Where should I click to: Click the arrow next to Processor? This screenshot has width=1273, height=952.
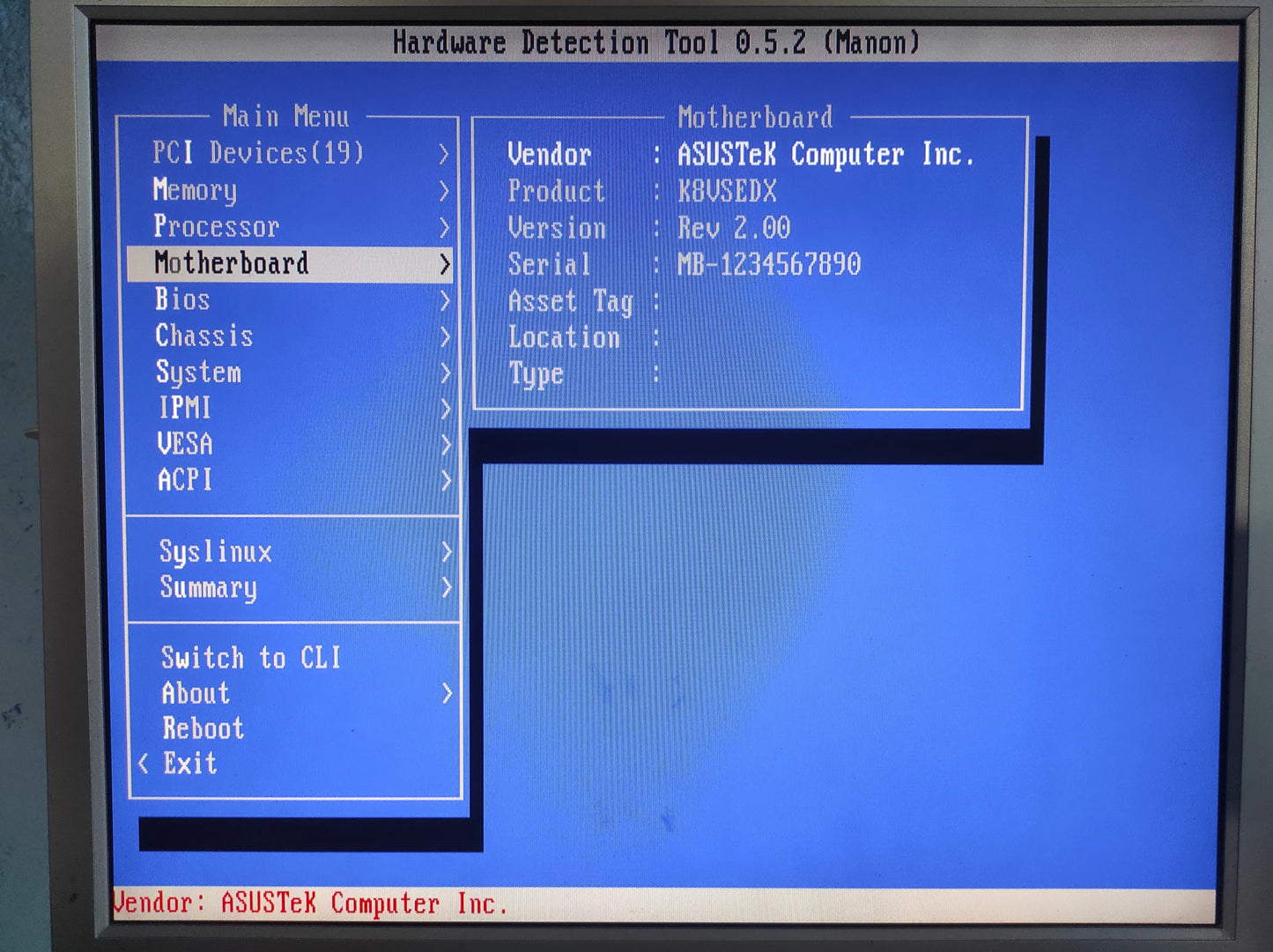[x=445, y=228]
